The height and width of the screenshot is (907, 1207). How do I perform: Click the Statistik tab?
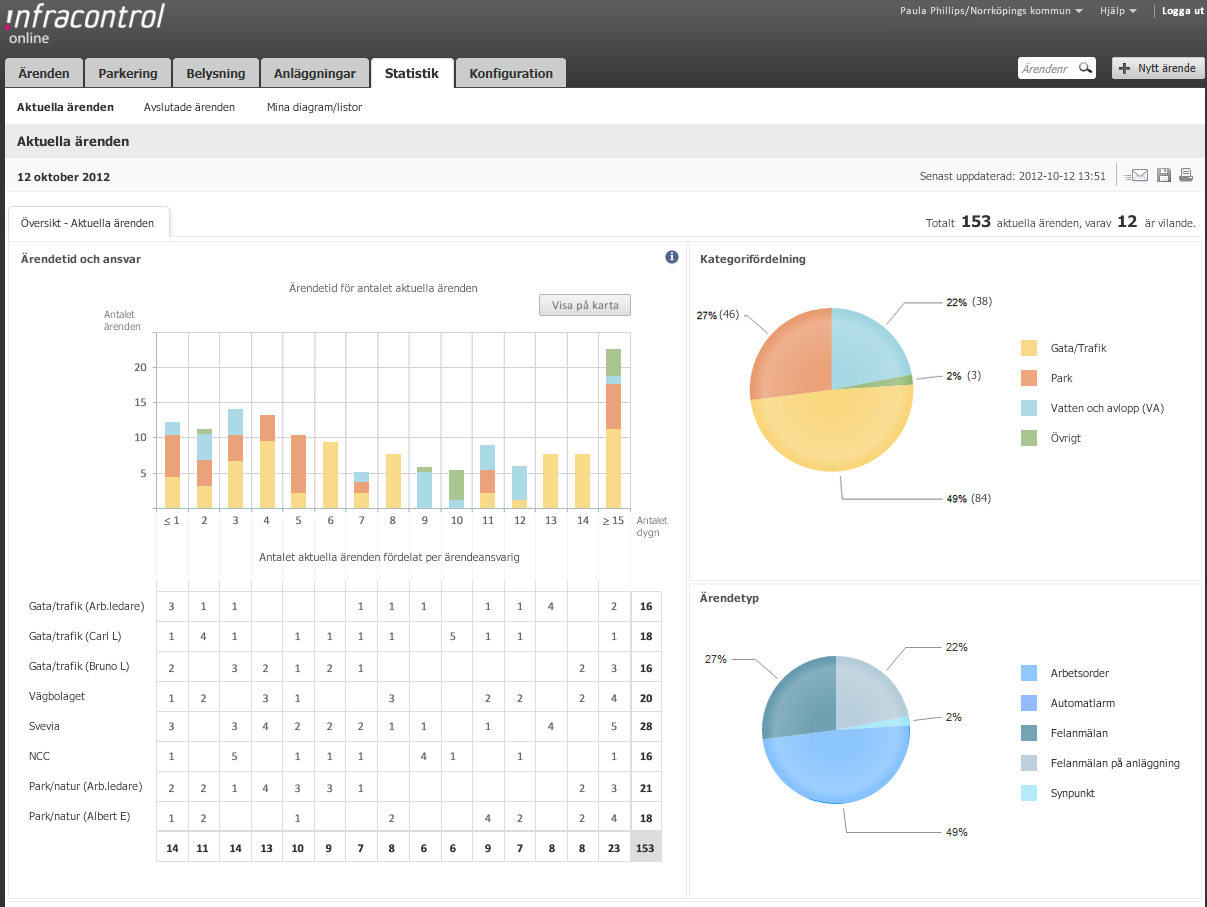pos(412,73)
